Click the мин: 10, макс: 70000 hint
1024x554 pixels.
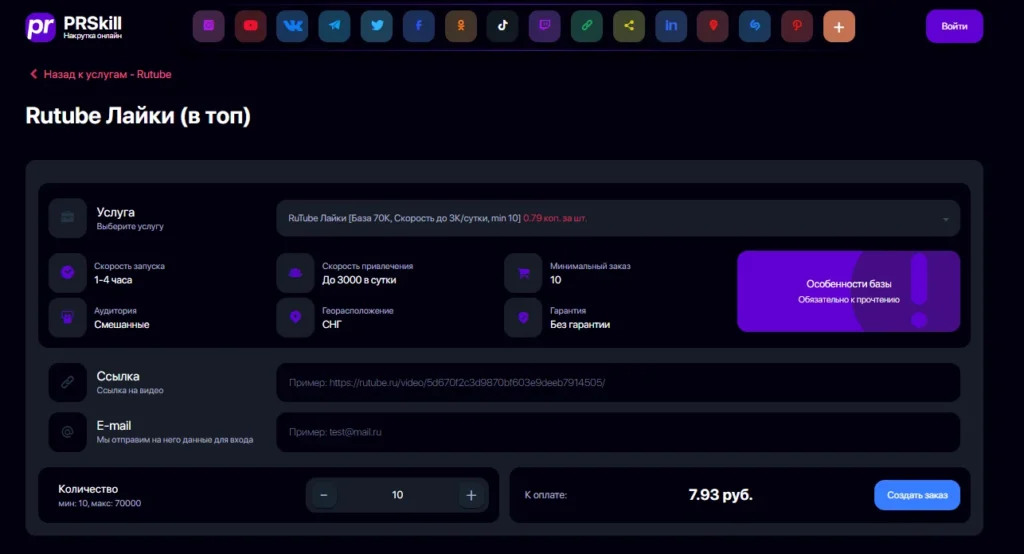(x=99, y=504)
